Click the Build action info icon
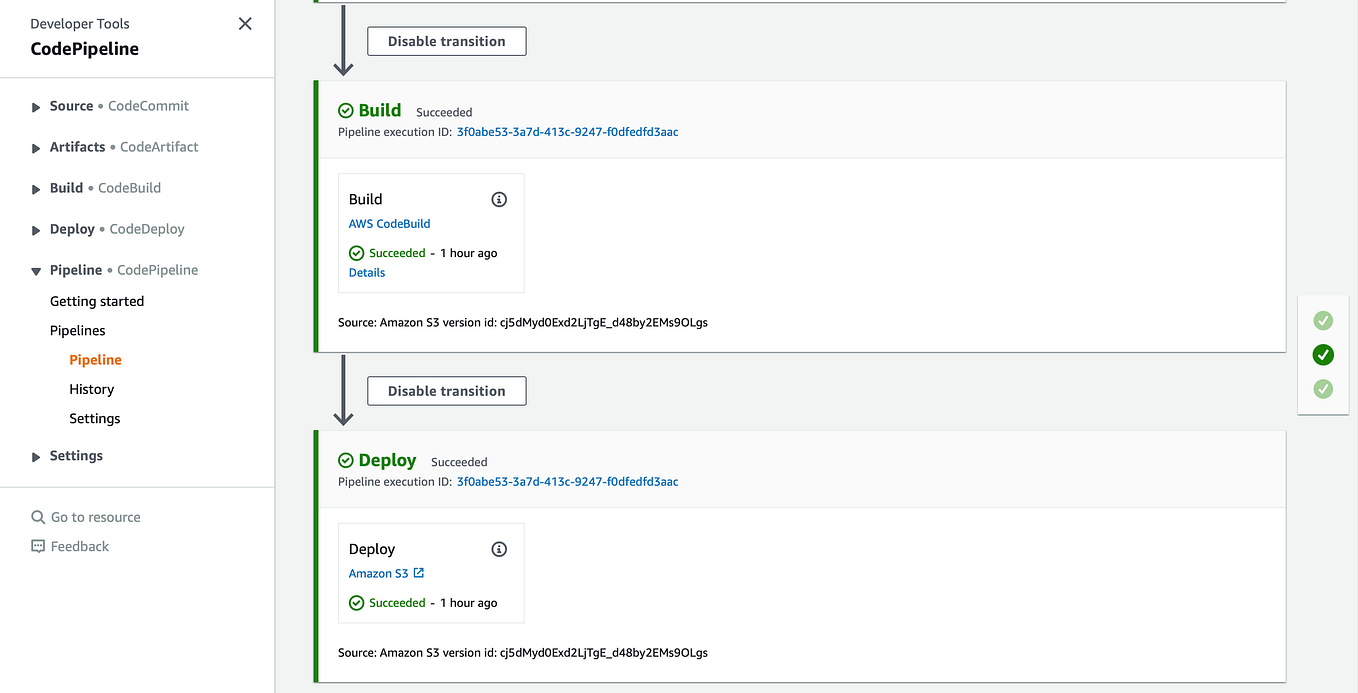 coord(498,199)
